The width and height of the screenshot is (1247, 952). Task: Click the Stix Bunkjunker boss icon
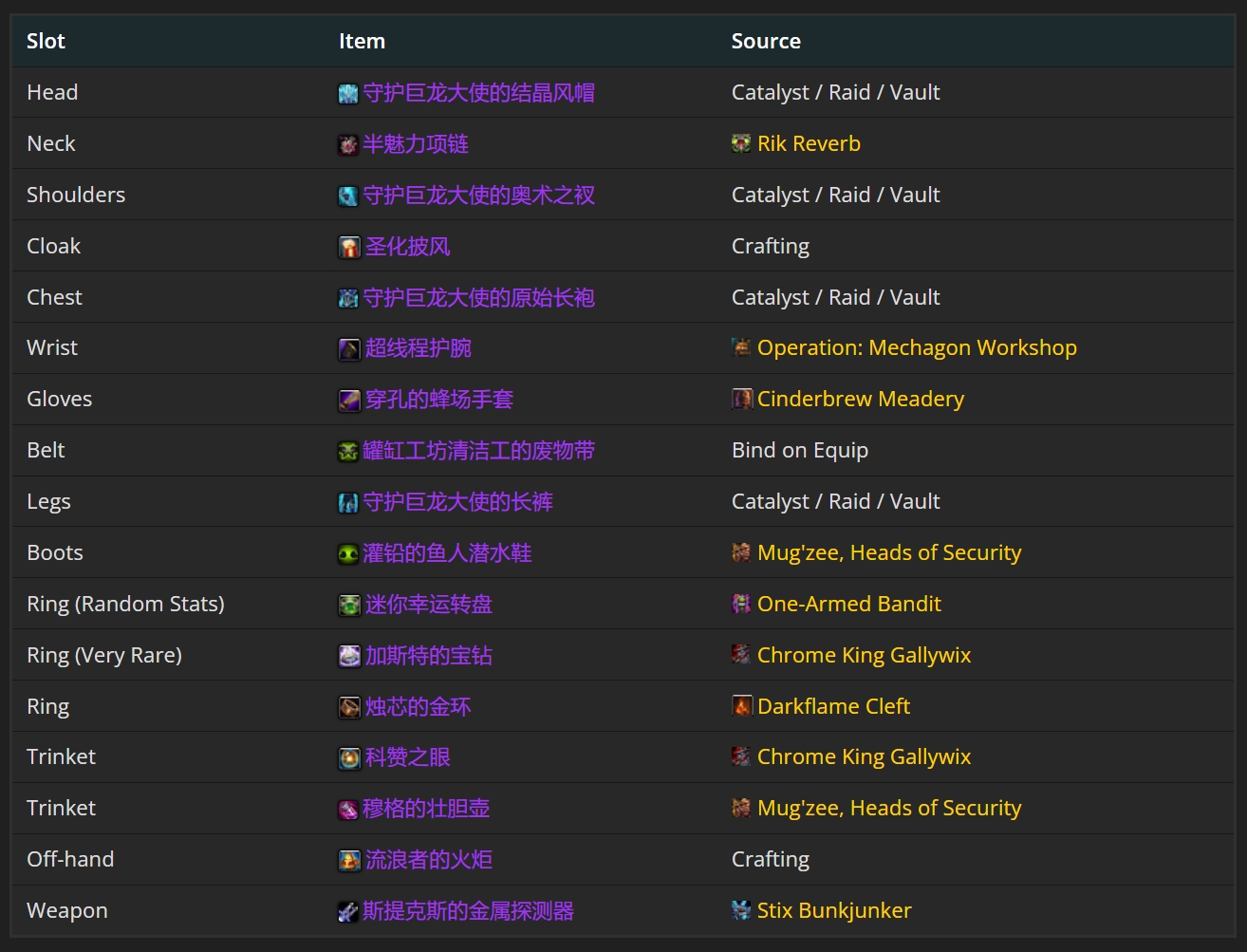pyautogui.click(x=739, y=910)
